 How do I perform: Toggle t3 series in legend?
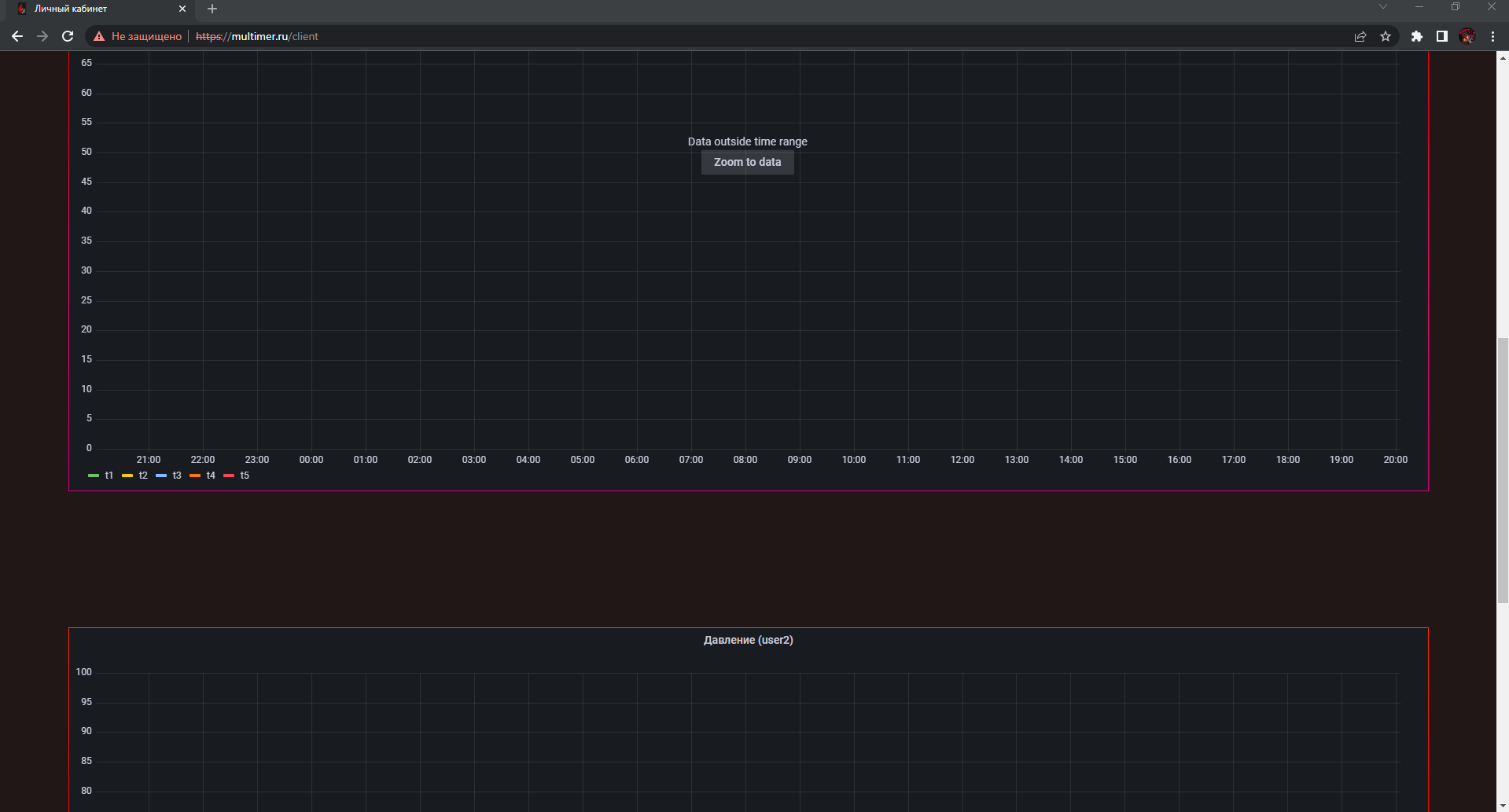[168, 476]
